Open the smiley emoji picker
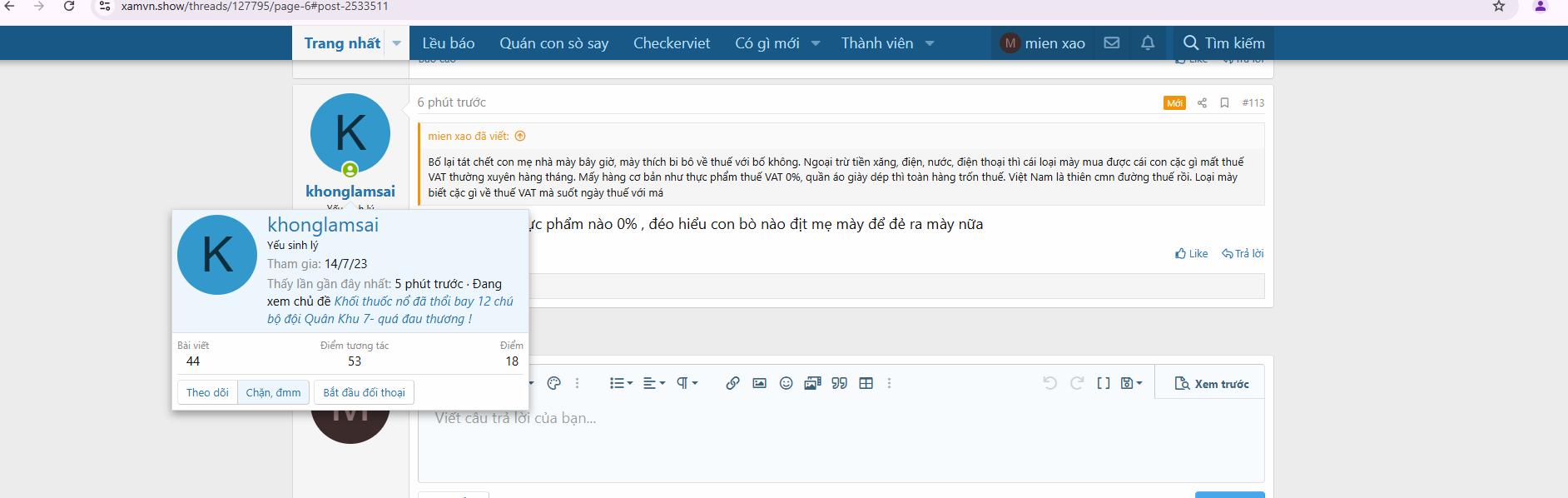The image size is (1568, 498). [x=786, y=383]
